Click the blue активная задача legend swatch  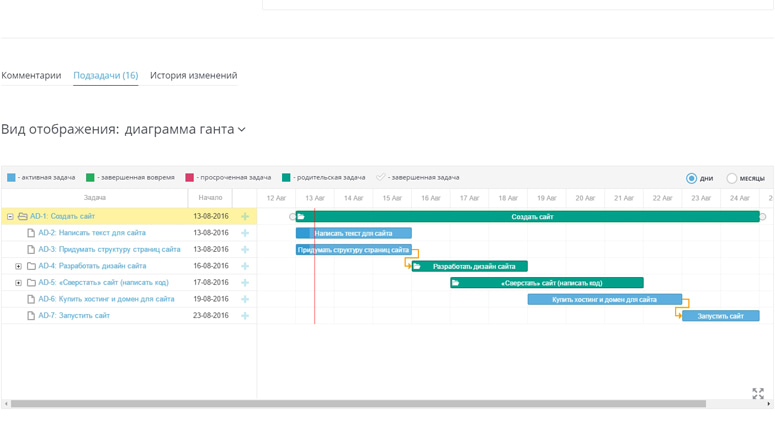(11, 177)
